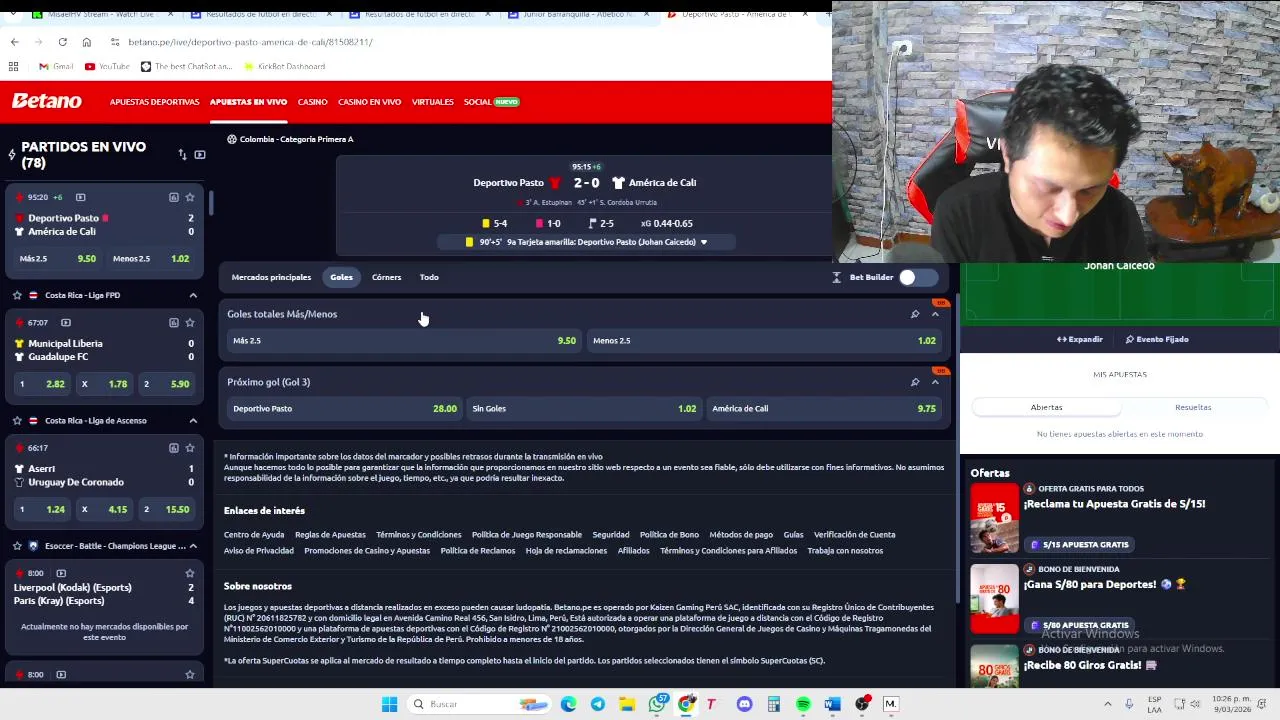The width and height of the screenshot is (1280, 720).
Task: Select Sin Goles at 1.02
Action: (x=584, y=408)
